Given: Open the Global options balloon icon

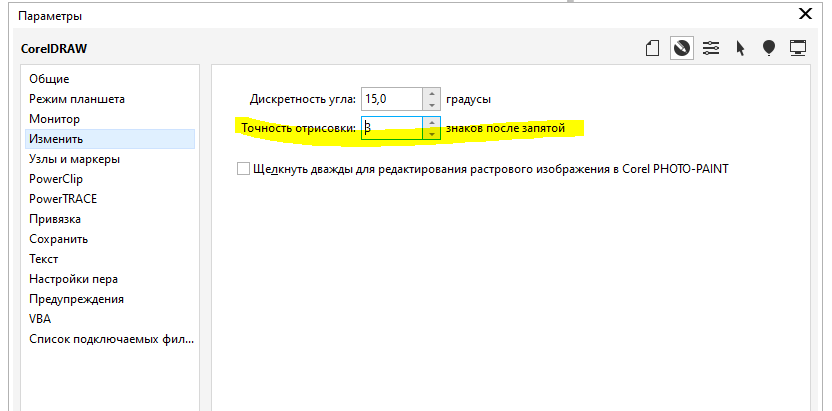Looking at the screenshot, I should point(768,49).
